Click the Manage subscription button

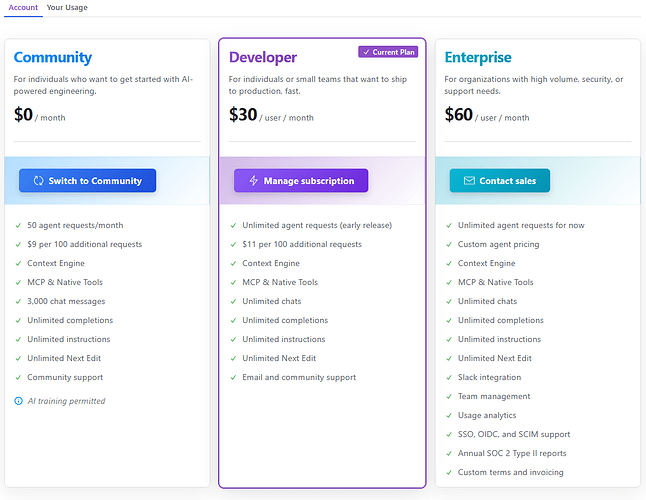coord(301,180)
